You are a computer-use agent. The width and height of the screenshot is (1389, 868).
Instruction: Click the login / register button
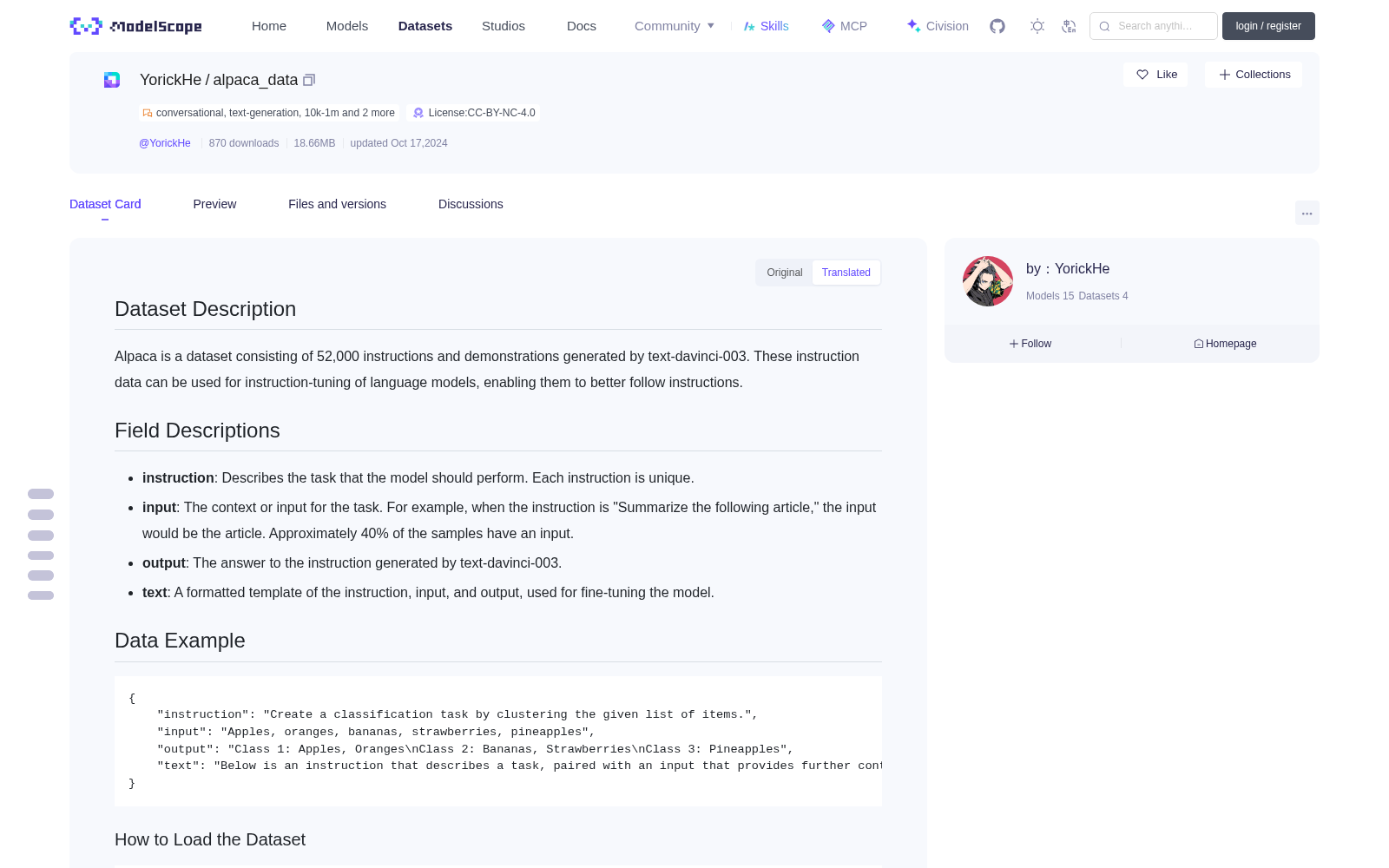[x=1268, y=26]
